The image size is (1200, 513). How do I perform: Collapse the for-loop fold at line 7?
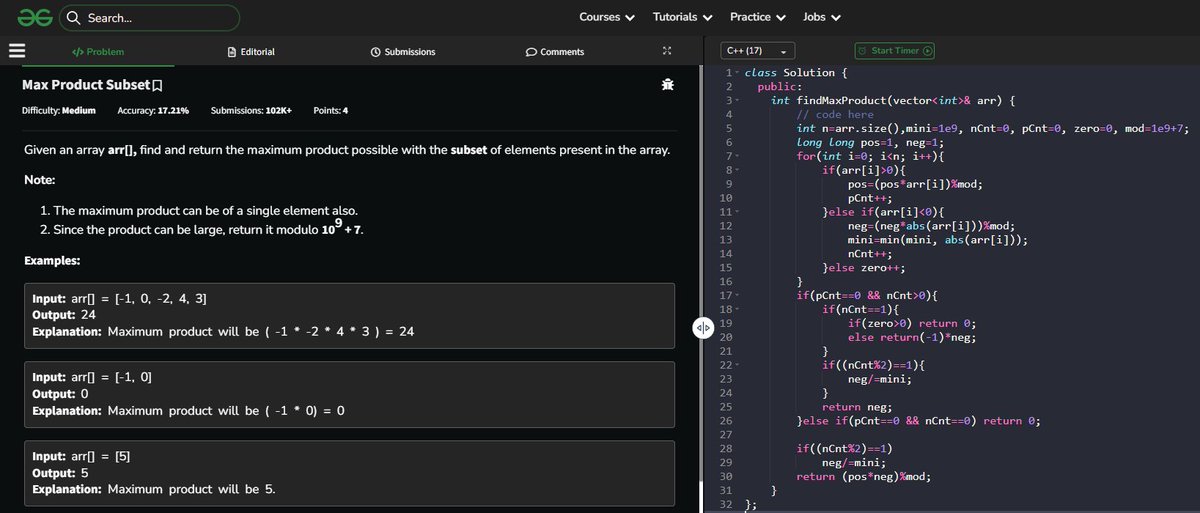(x=737, y=157)
